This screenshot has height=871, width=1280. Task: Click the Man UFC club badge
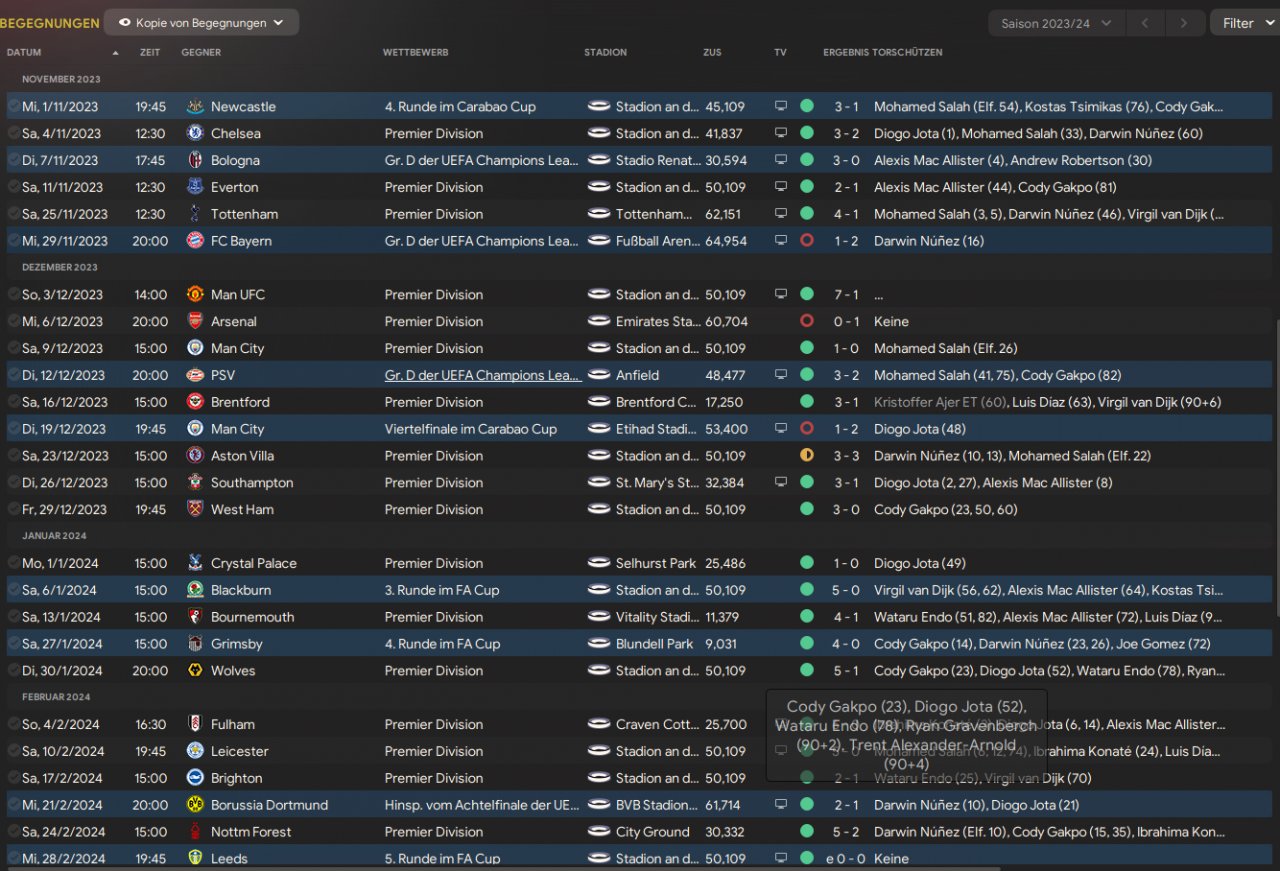click(x=195, y=295)
